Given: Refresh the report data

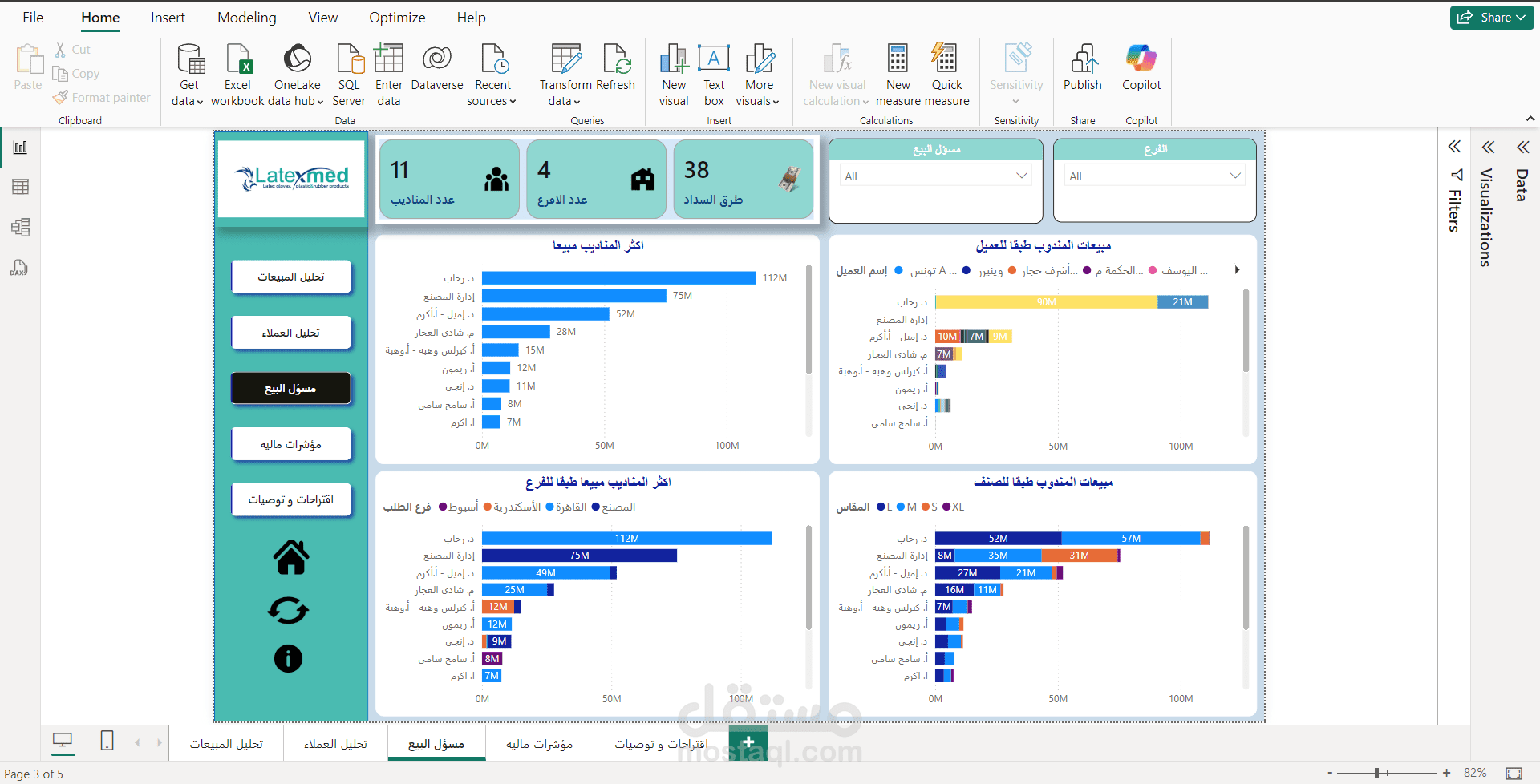Looking at the screenshot, I should pos(616,67).
